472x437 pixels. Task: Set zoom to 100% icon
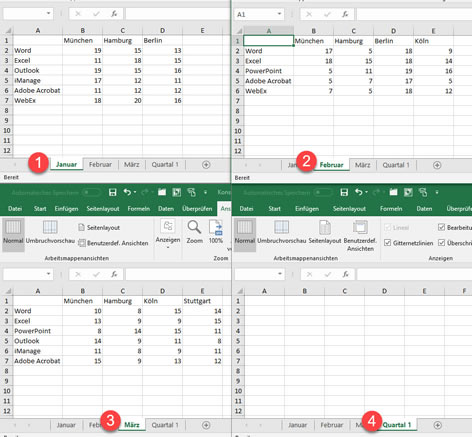(216, 232)
